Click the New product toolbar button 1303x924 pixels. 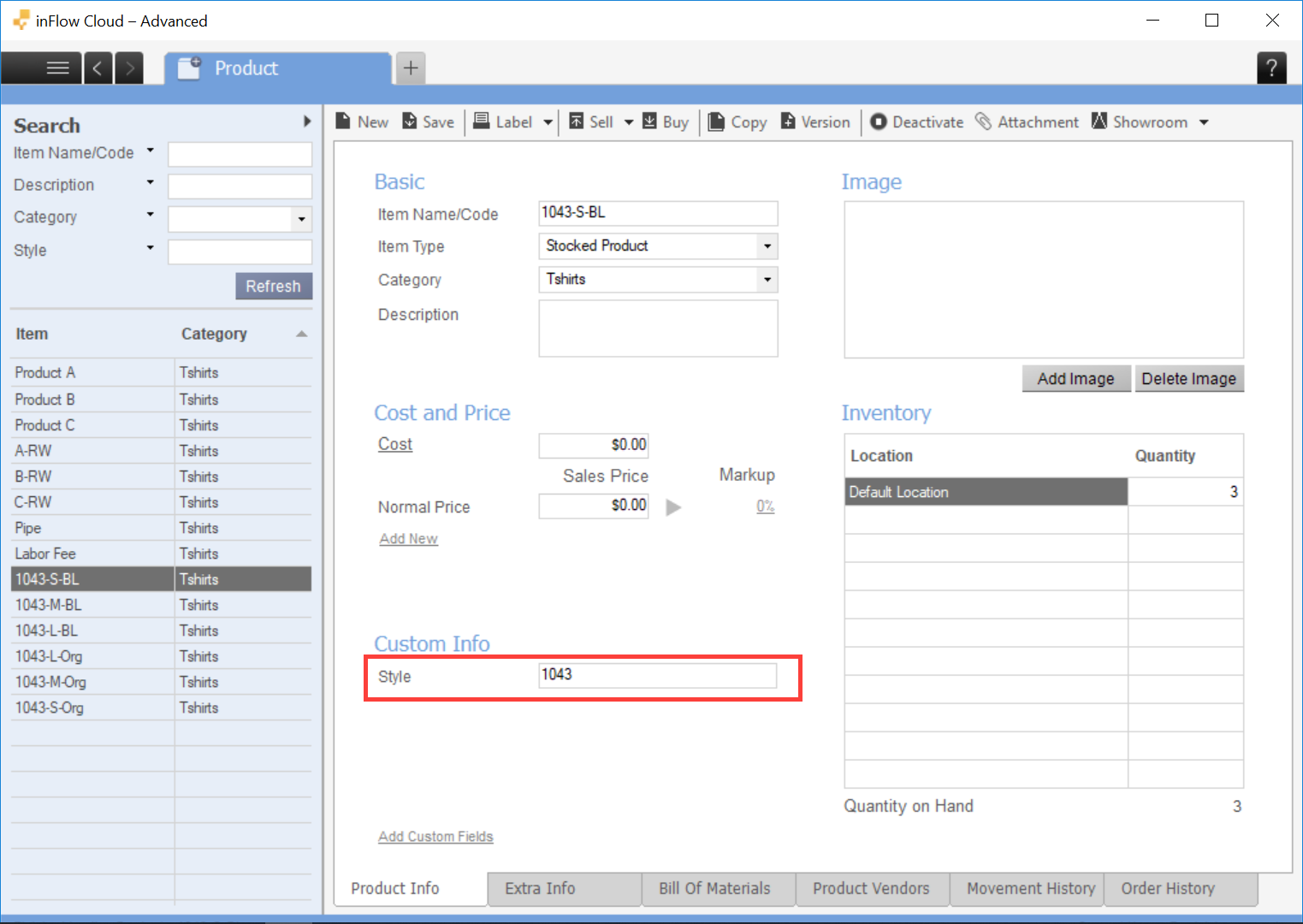click(x=362, y=121)
